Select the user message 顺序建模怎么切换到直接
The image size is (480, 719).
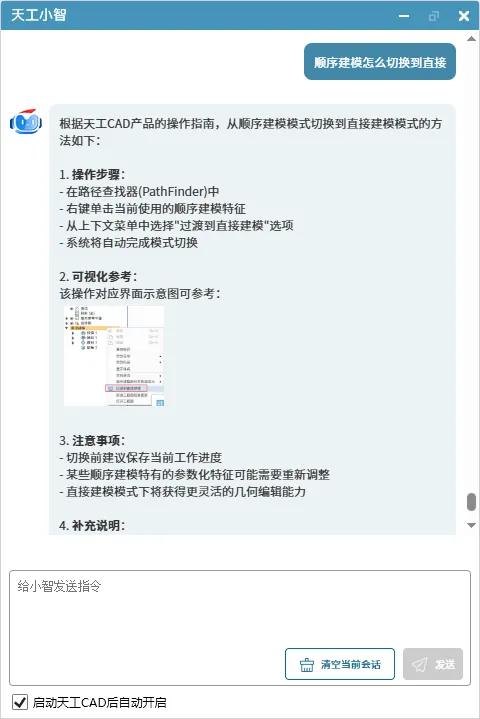point(380,62)
